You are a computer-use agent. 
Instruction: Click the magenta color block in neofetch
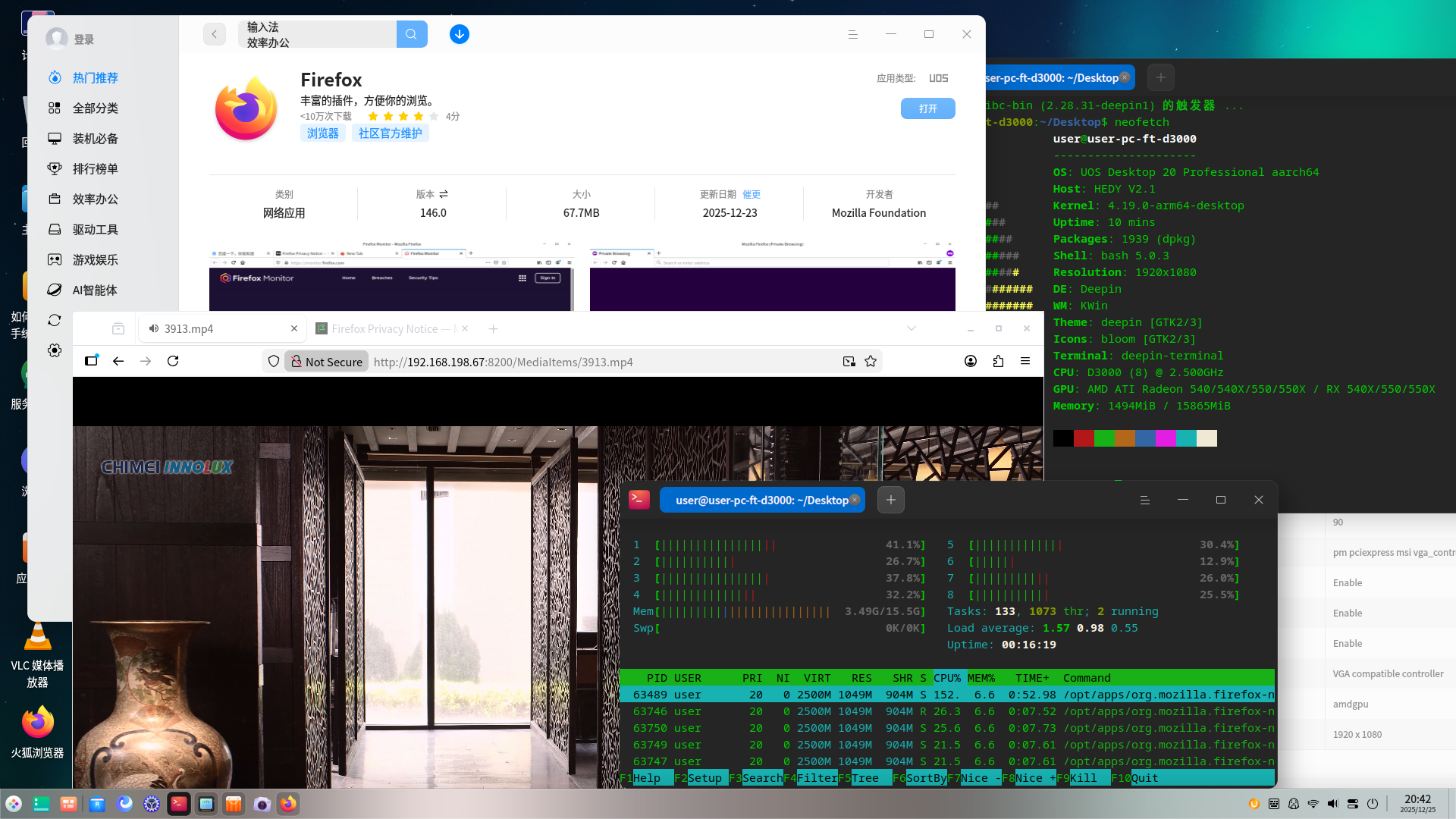coord(1166,438)
